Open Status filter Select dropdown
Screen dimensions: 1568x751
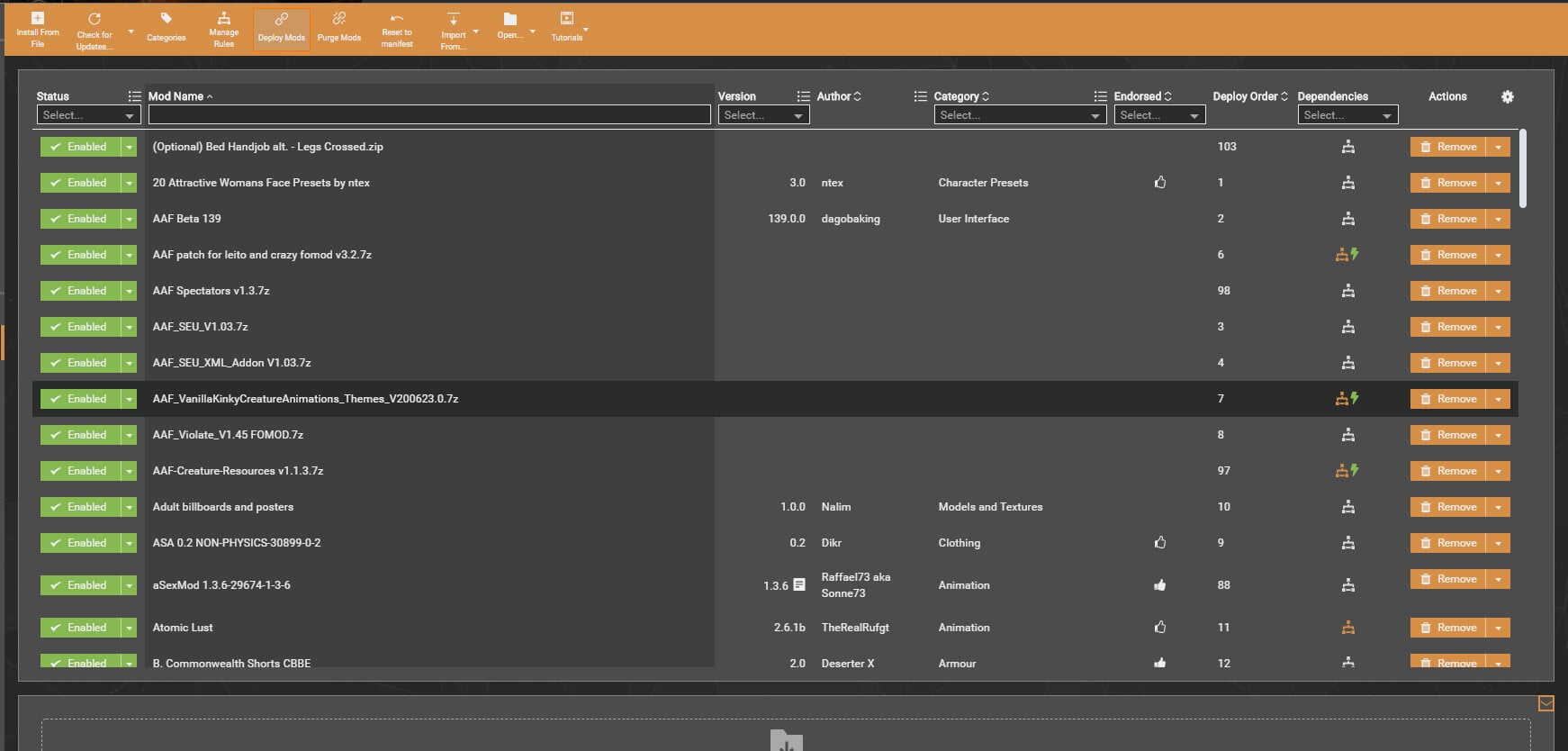click(88, 115)
